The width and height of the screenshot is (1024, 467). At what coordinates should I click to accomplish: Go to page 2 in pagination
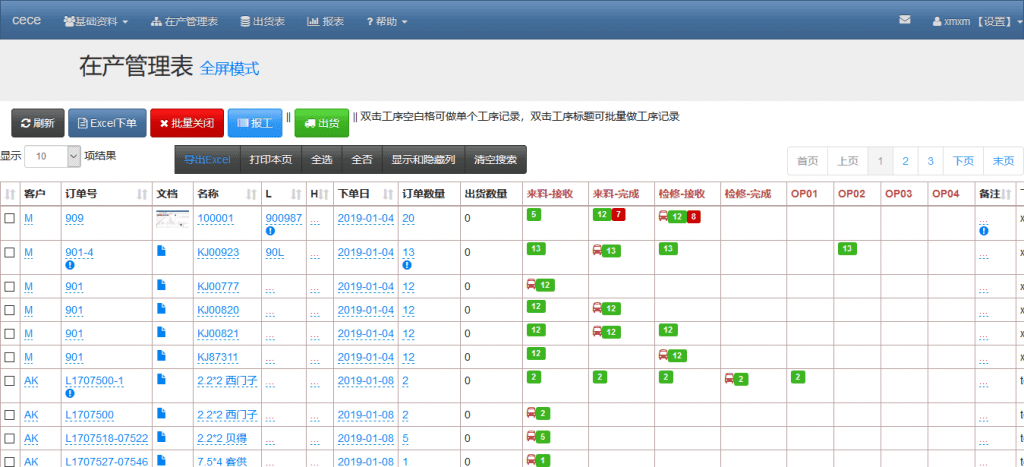click(905, 161)
